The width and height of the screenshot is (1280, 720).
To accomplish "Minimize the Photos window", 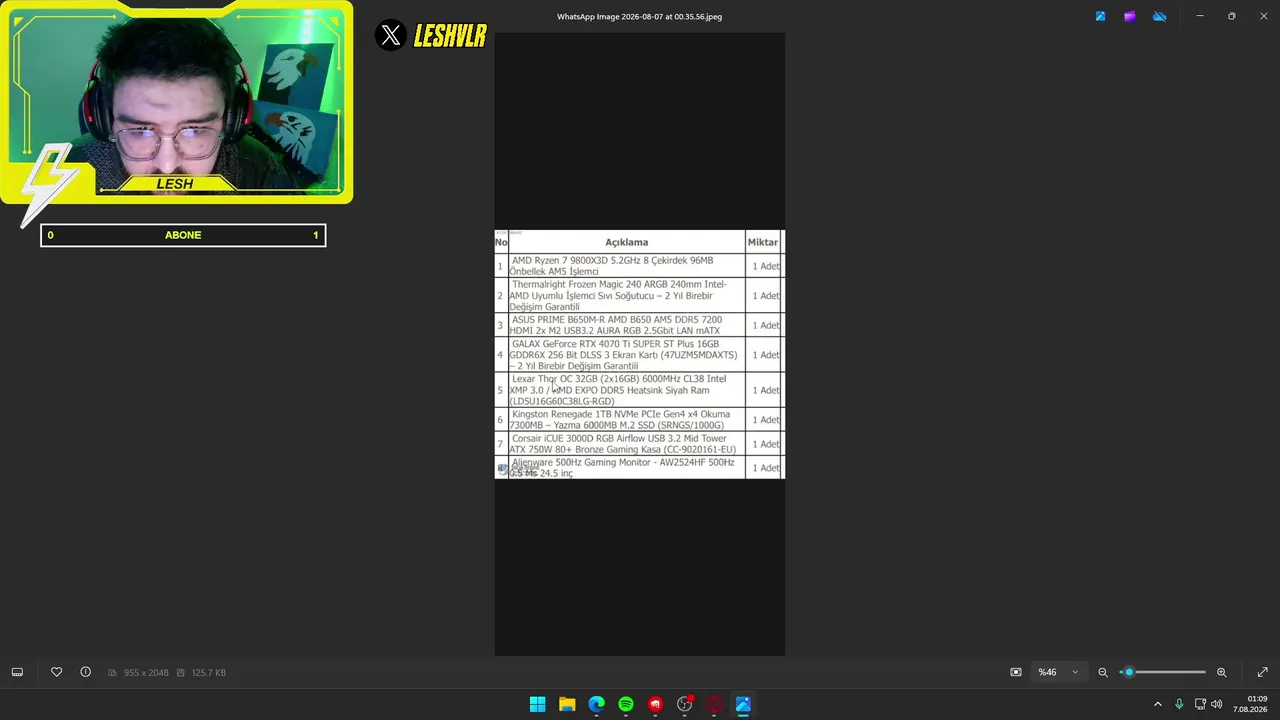I will click(x=1200, y=16).
